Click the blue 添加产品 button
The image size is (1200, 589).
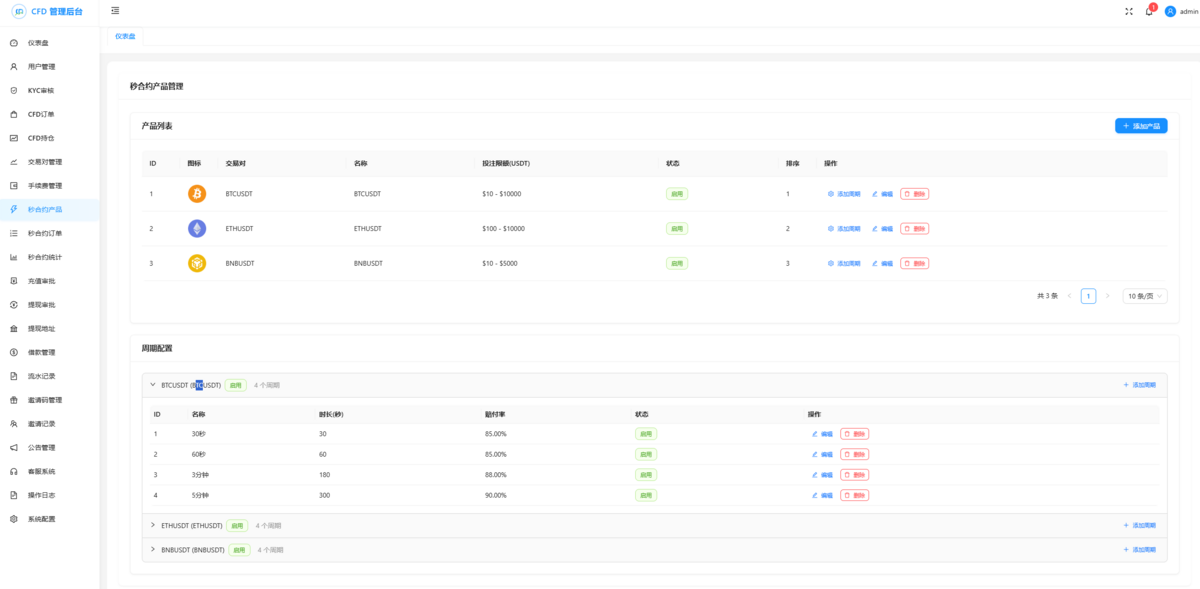(x=1141, y=126)
